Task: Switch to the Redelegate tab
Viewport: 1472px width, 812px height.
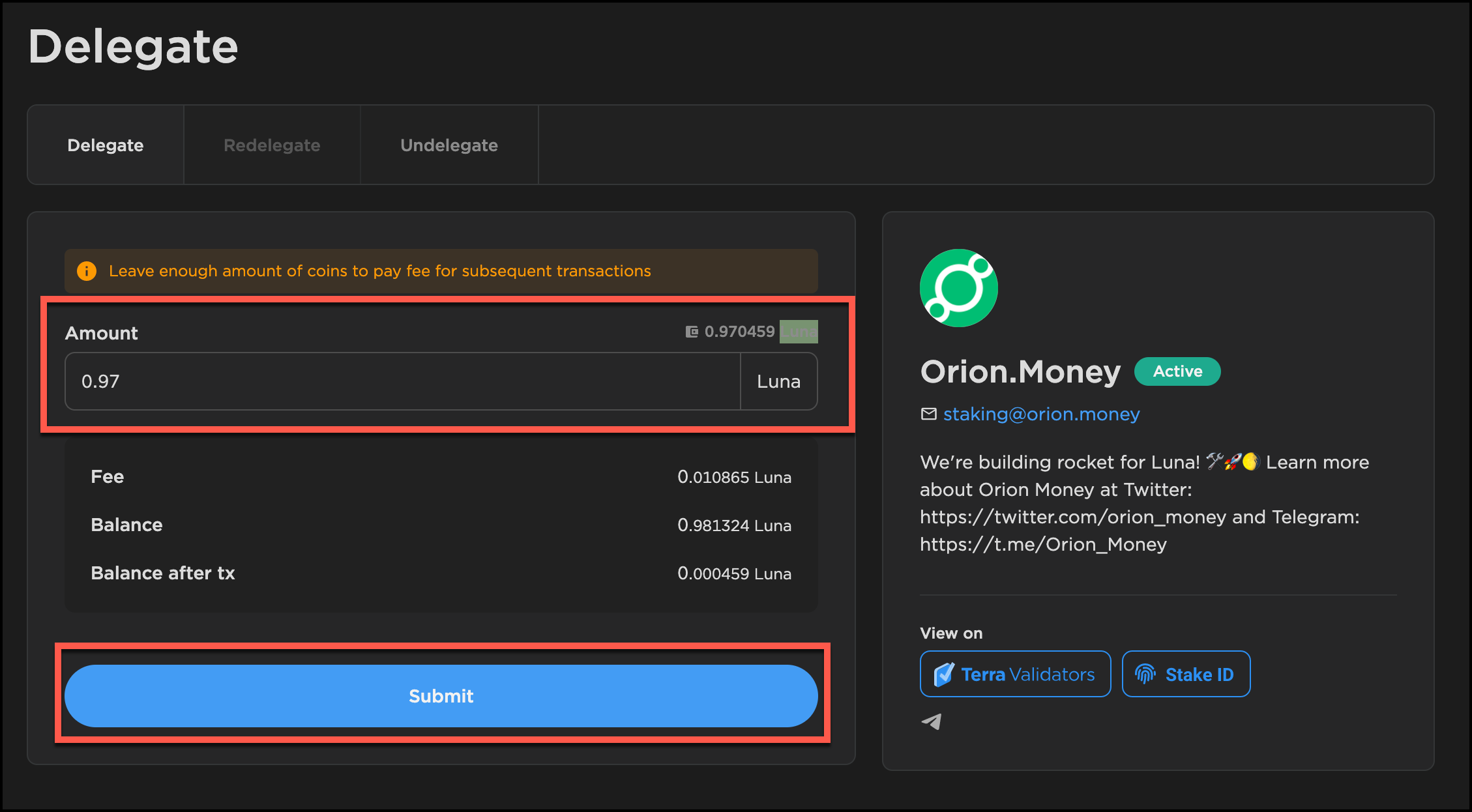Action: (272, 145)
